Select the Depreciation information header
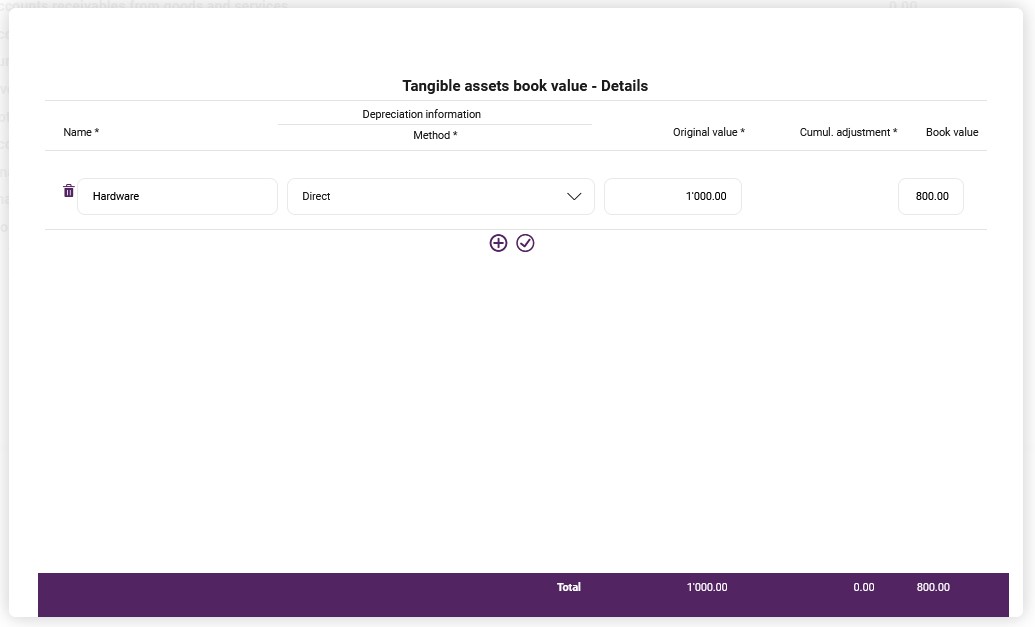 click(422, 114)
